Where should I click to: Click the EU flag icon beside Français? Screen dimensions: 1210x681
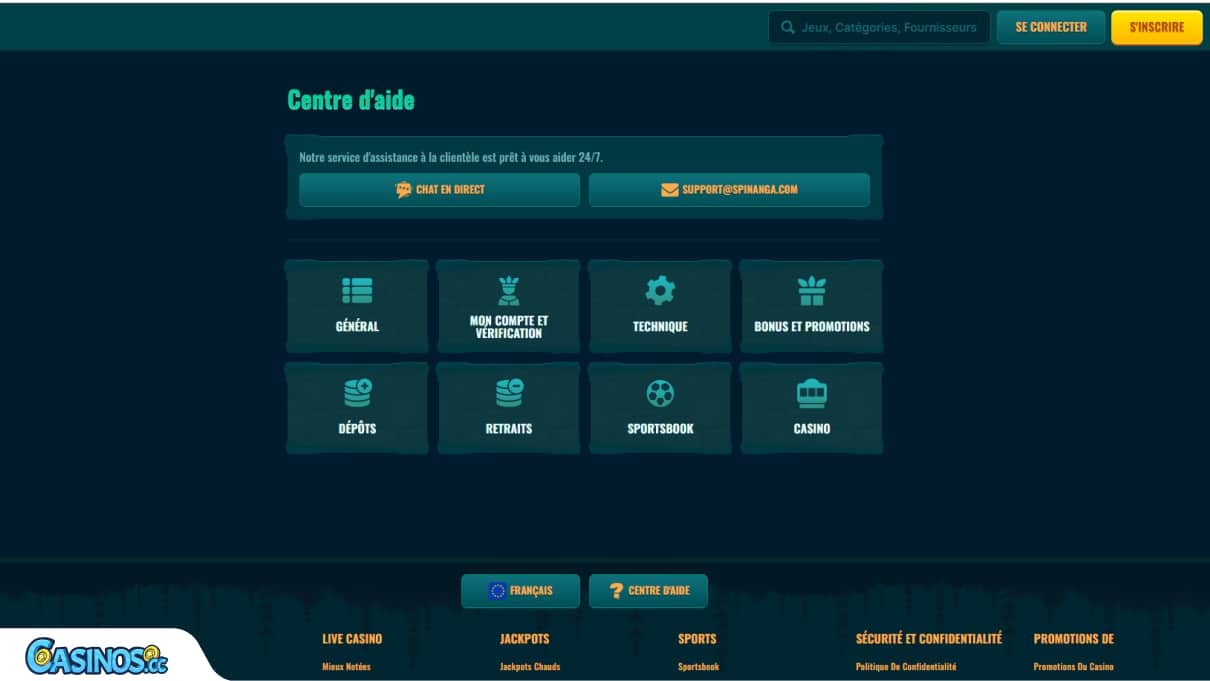(x=497, y=591)
